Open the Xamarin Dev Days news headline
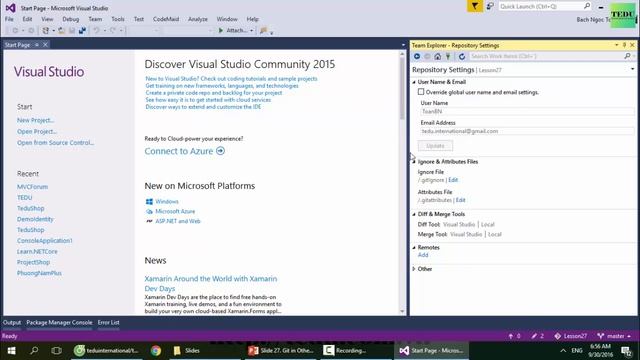The image size is (640, 360). [211, 284]
